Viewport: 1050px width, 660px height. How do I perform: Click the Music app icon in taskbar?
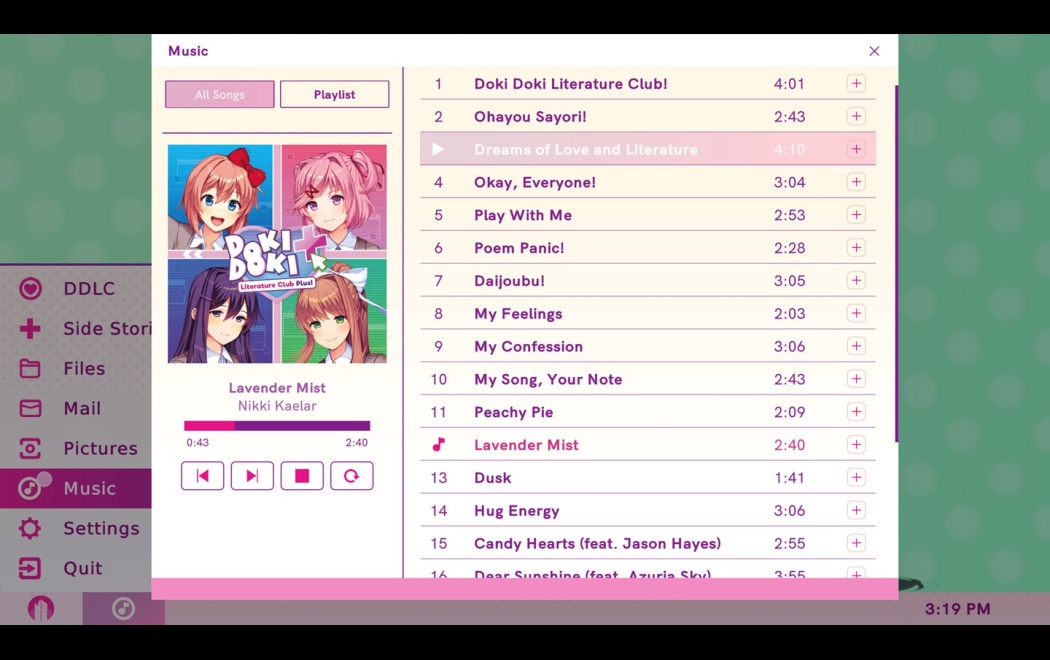(x=123, y=608)
